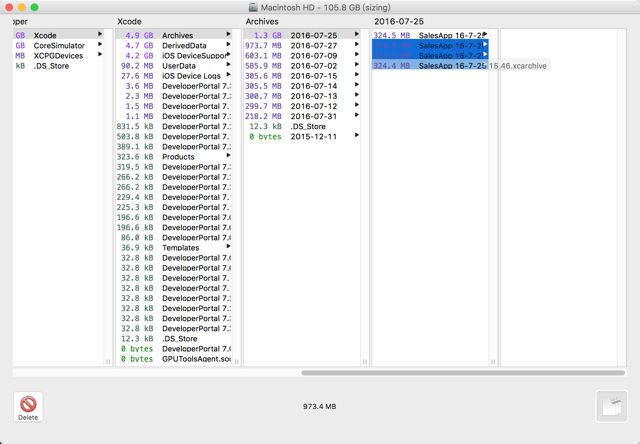Select the 2016-07-13 folder of 300.7 MB

coord(302,96)
